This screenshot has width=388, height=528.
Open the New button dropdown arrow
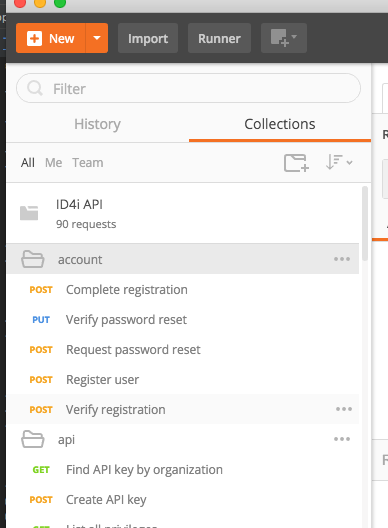[x=97, y=38]
